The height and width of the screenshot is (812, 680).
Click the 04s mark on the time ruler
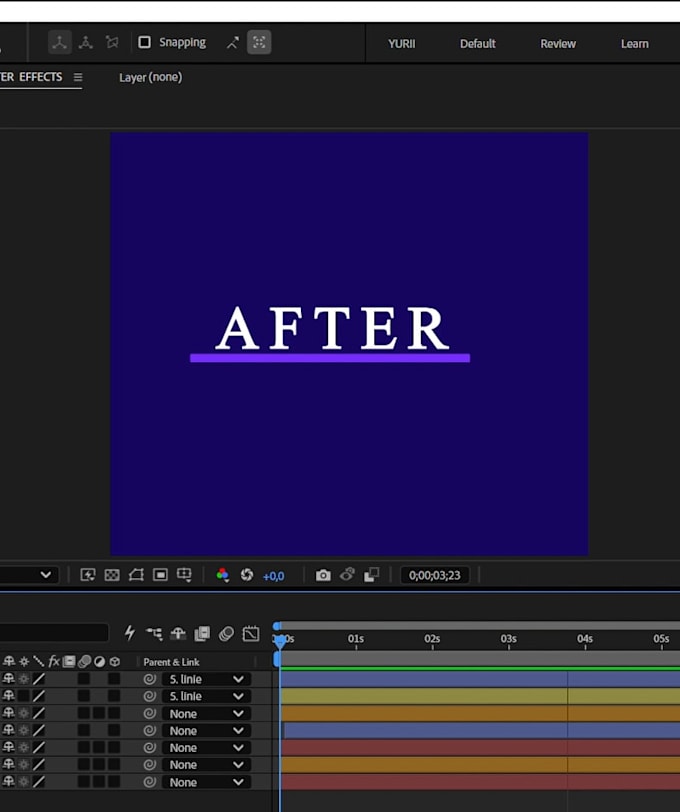585,639
